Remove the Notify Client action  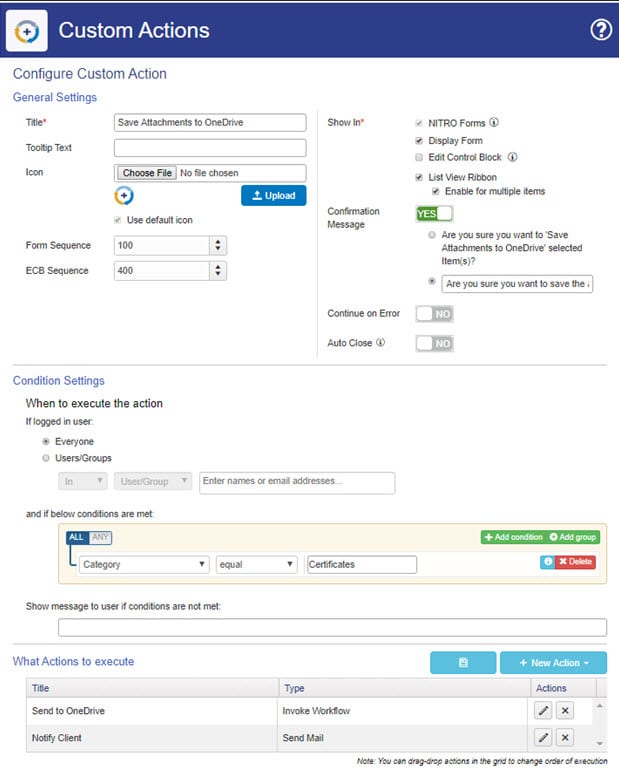[x=564, y=737]
